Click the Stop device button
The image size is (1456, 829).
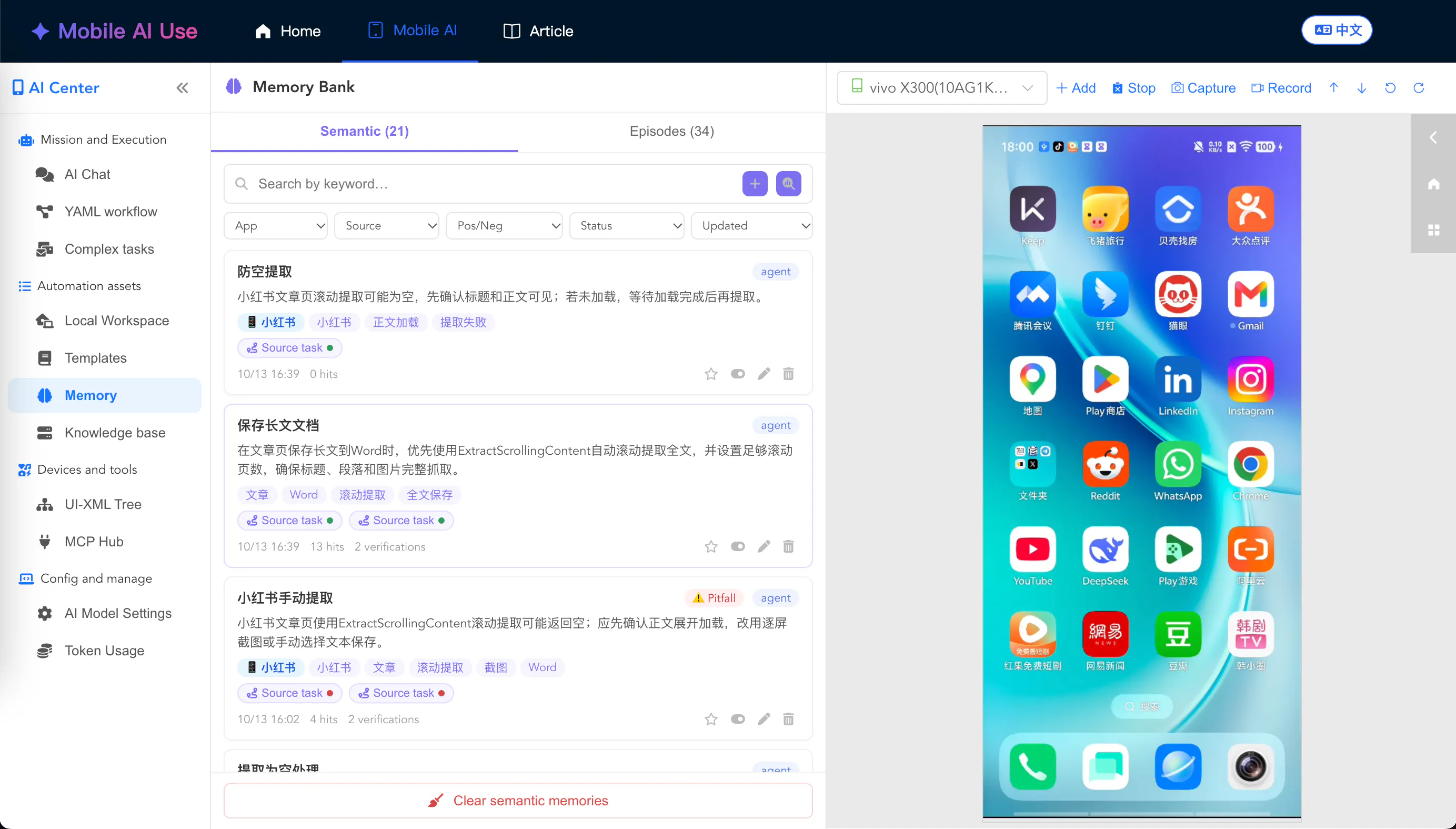click(x=1134, y=88)
